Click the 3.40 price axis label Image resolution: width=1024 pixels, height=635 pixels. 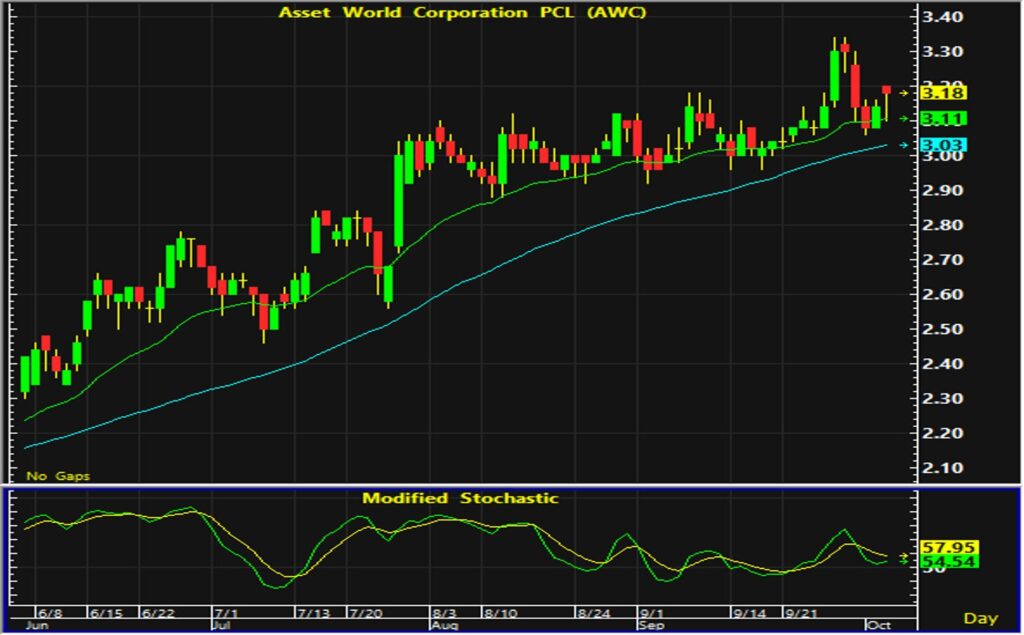pyautogui.click(x=941, y=17)
